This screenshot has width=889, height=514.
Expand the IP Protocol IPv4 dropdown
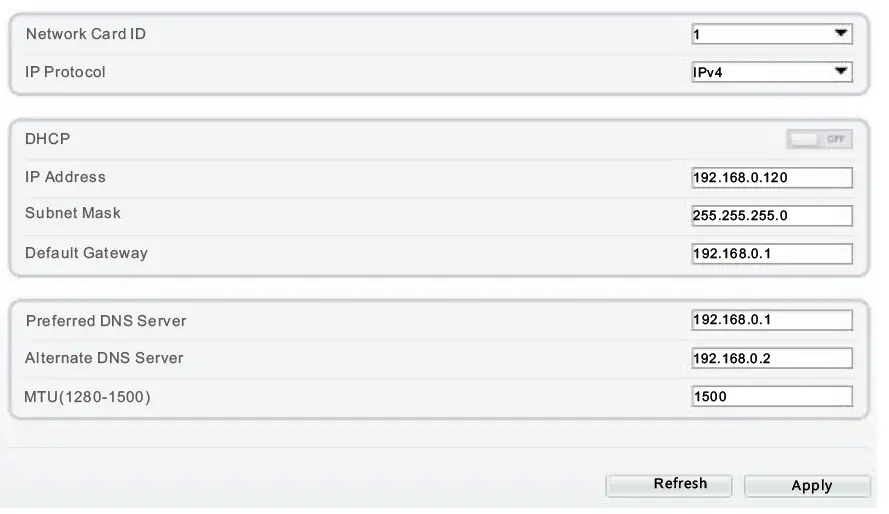click(x=771, y=72)
